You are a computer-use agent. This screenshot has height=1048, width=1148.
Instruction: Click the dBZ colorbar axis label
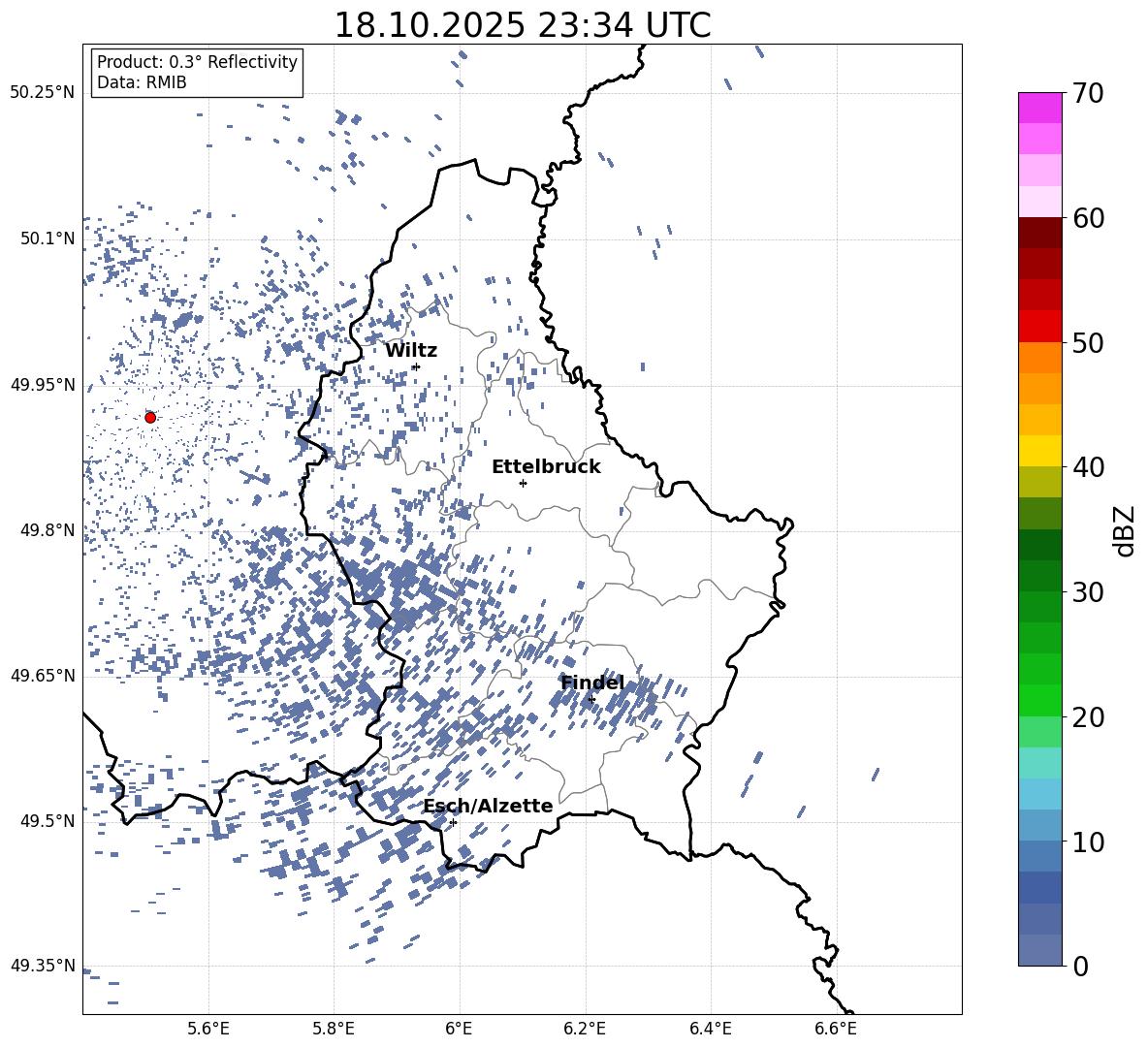tap(1126, 530)
